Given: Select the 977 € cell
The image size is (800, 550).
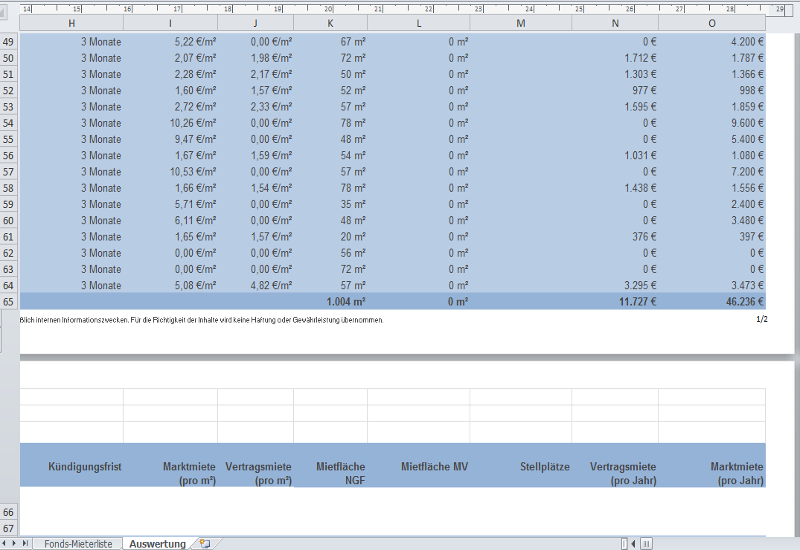Looking at the screenshot, I should point(615,90).
